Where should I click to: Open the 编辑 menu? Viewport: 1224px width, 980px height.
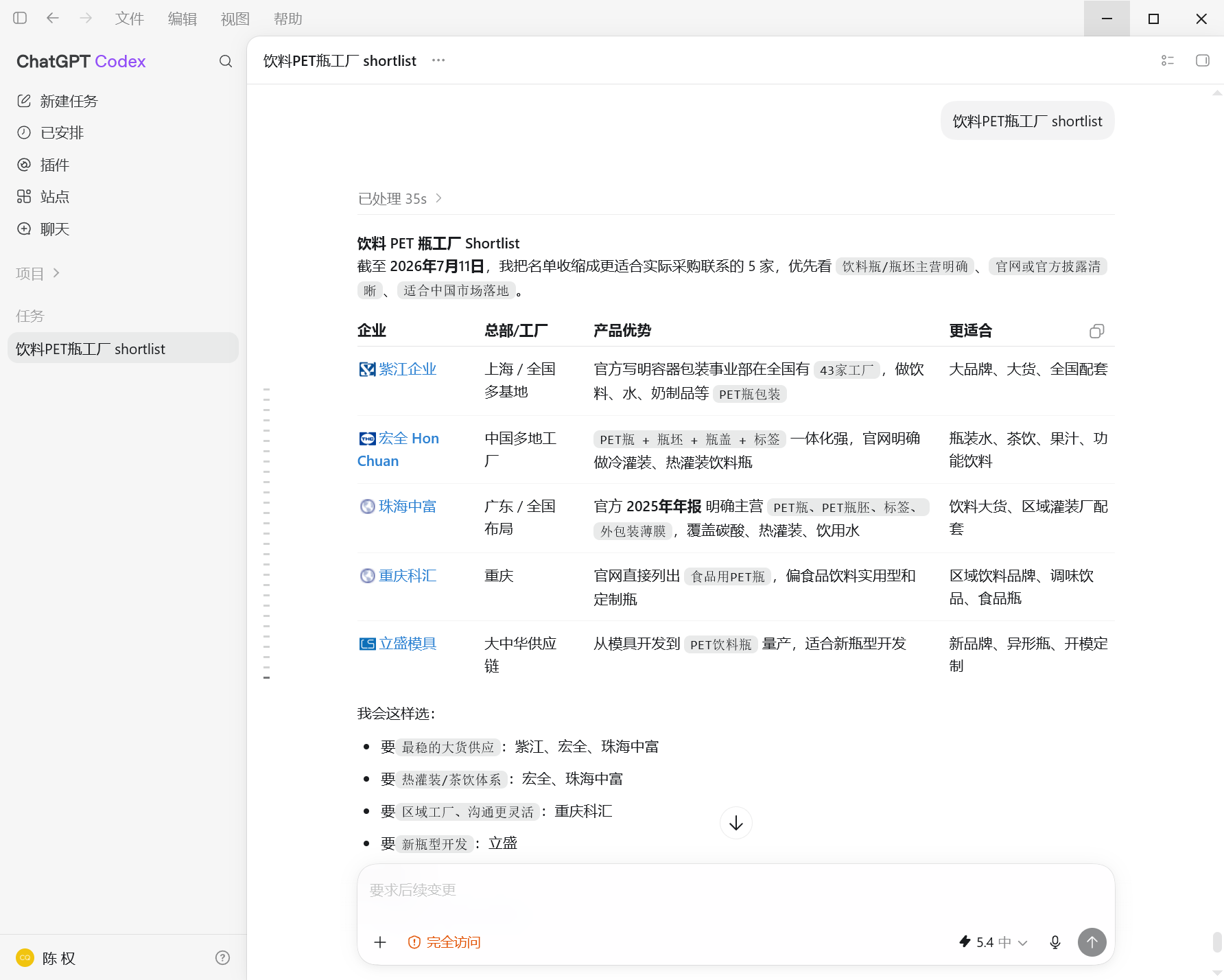[x=183, y=19]
